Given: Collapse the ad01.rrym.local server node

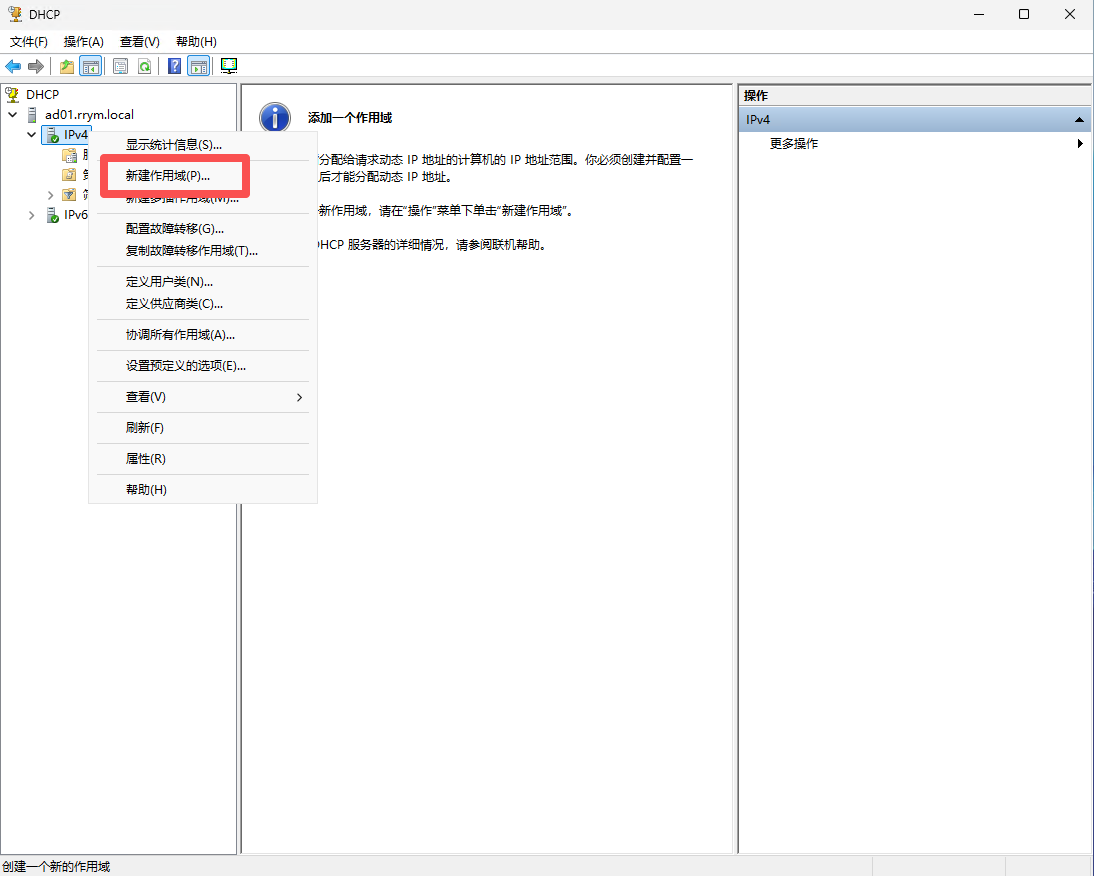Looking at the screenshot, I should [x=13, y=114].
